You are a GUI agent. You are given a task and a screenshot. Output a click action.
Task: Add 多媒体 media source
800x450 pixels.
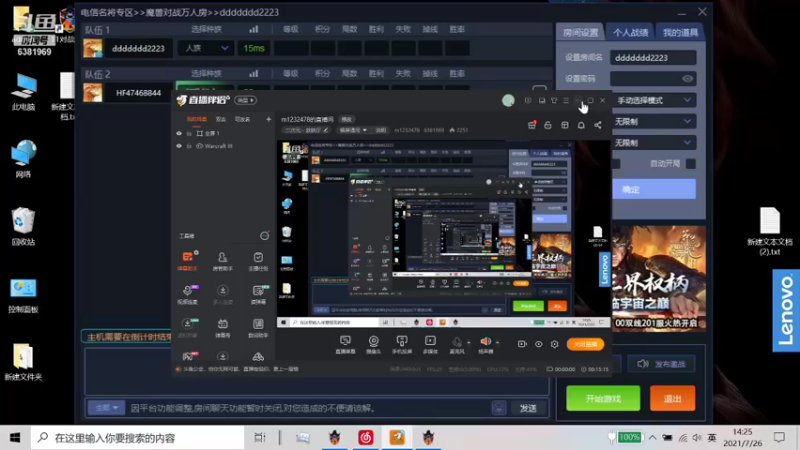coord(430,344)
